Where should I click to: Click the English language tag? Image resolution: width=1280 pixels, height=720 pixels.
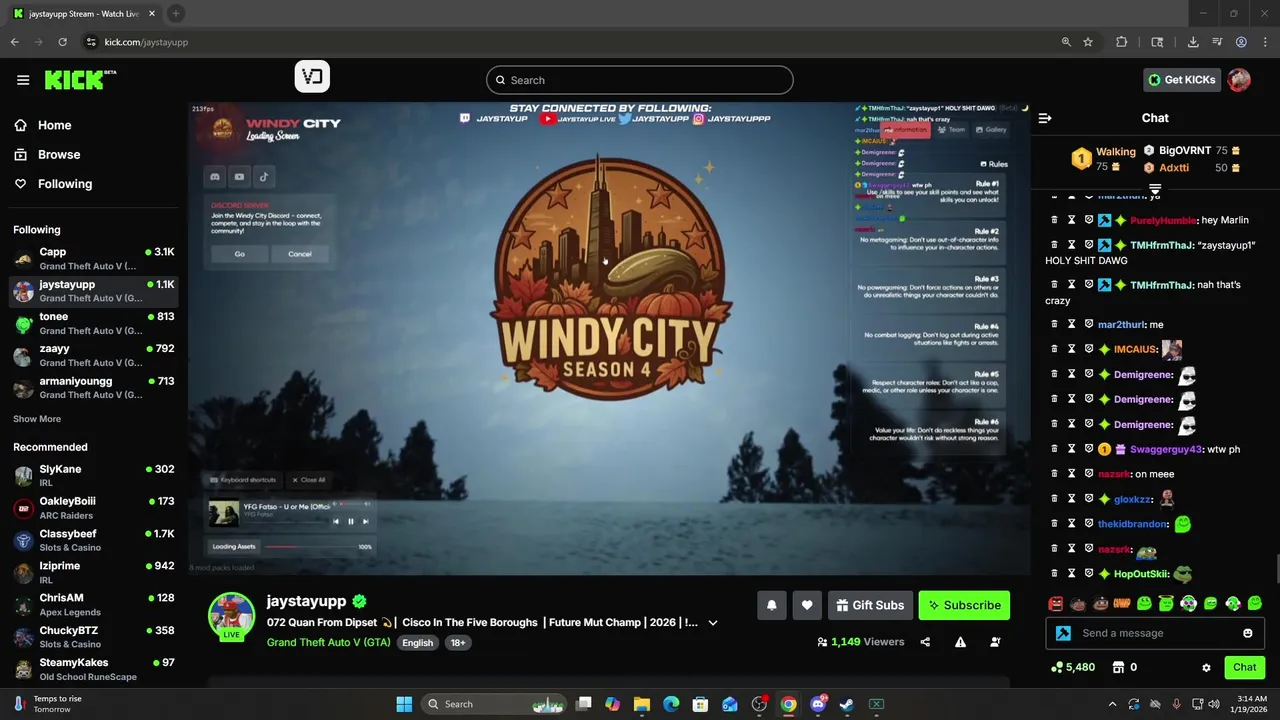coord(417,643)
